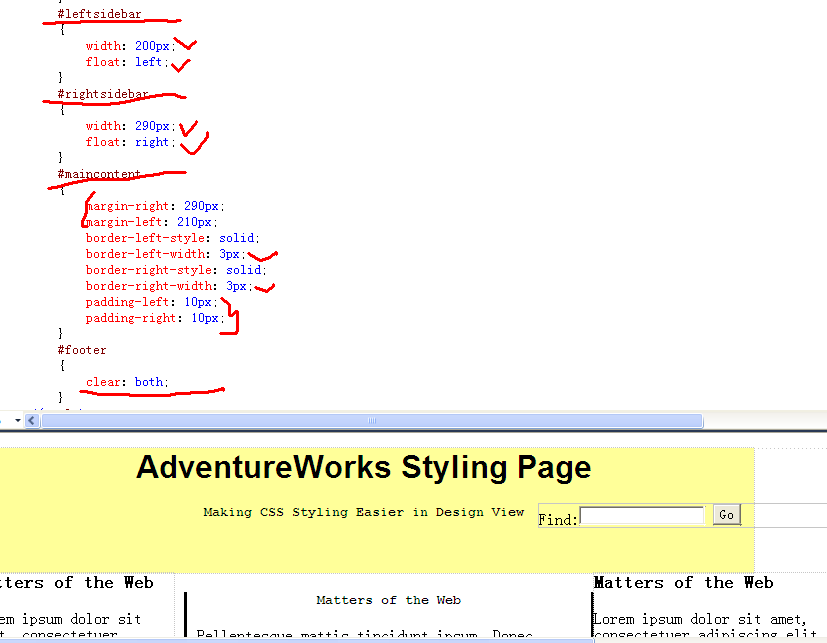The width and height of the screenshot is (827, 643).
Task: Place cursor on the #rightsidebar selector
Action: tap(103, 94)
